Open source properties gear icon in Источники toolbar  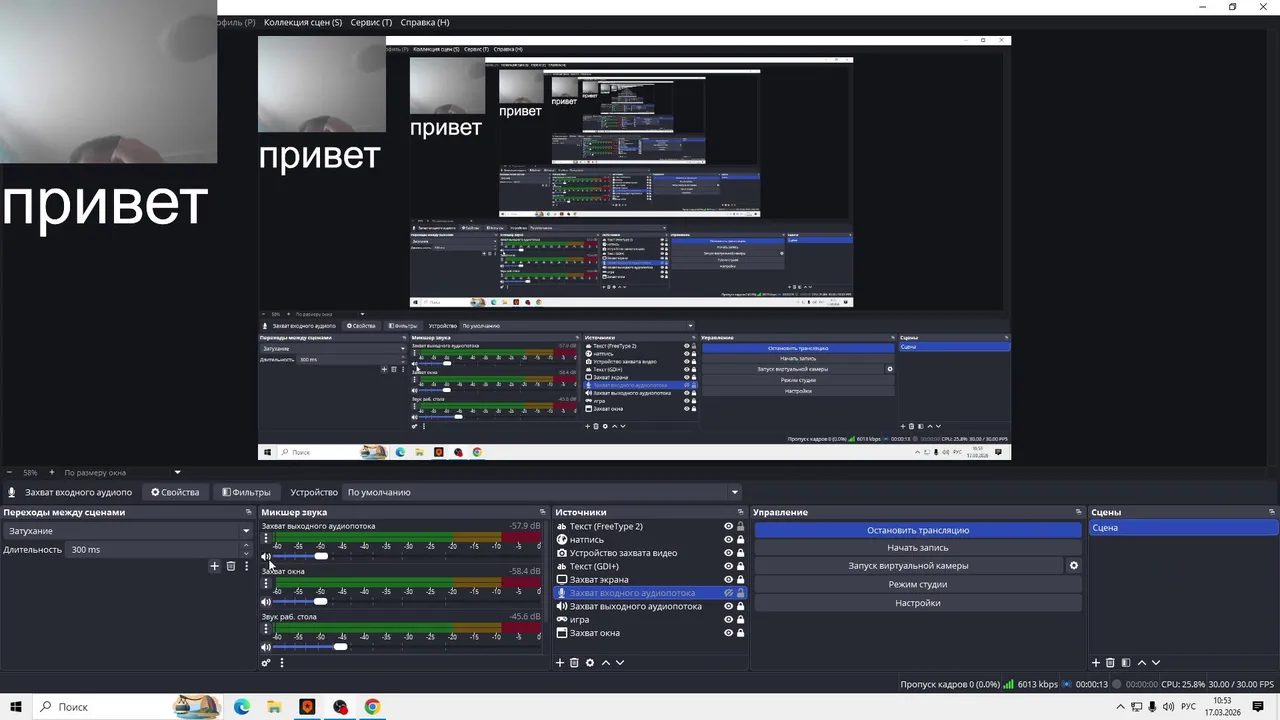pyautogui.click(x=590, y=663)
